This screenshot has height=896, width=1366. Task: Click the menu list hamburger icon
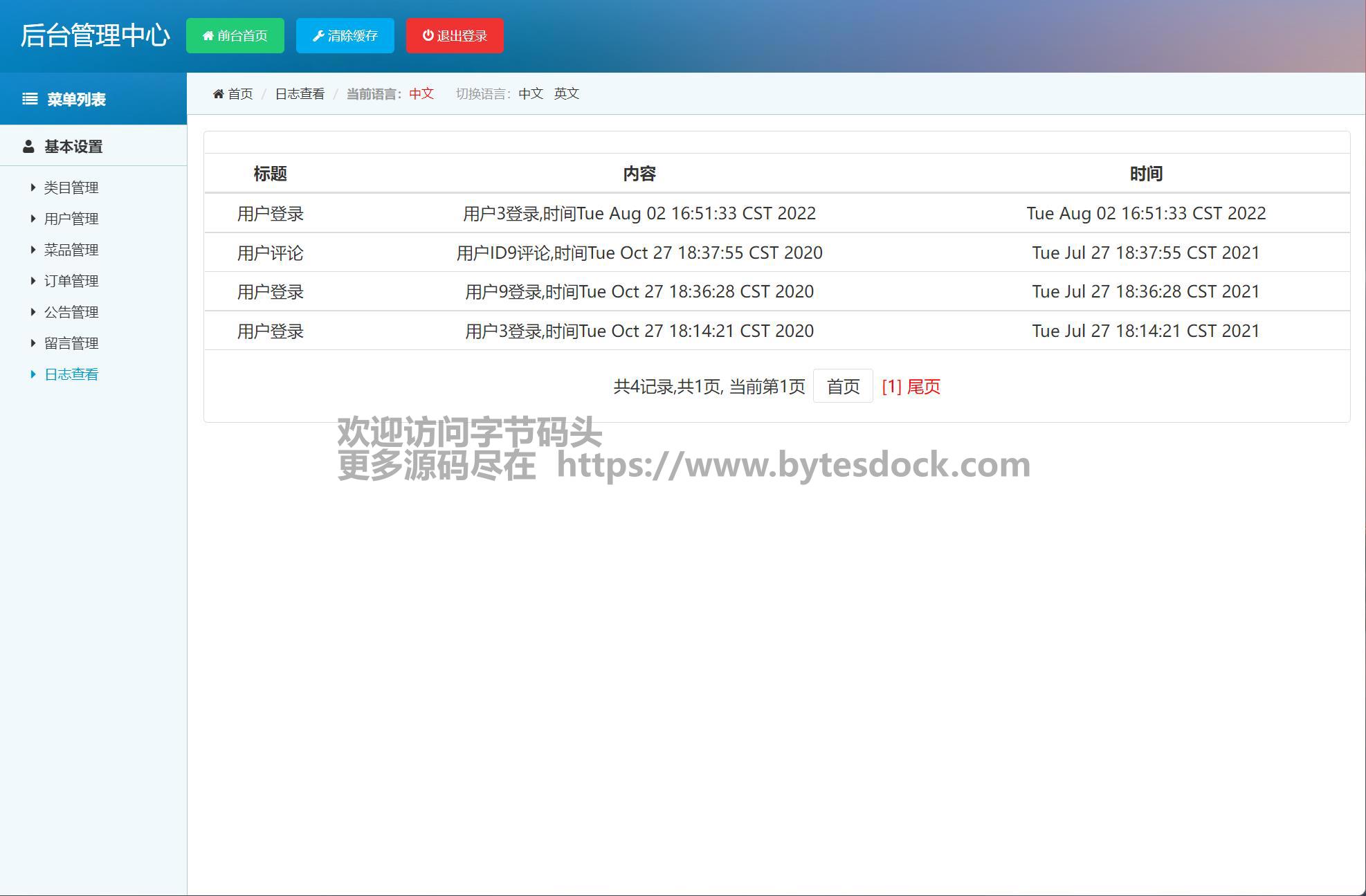click(x=30, y=99)
